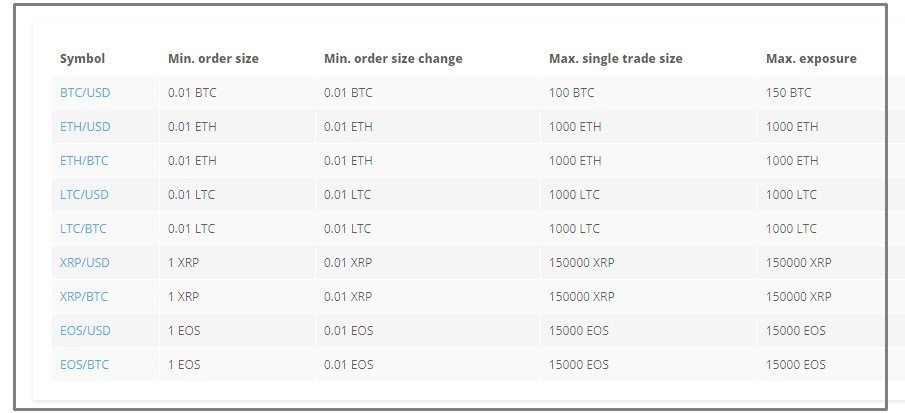Select 0.01 BTC min. order size cell
This screenshot has height=413, width=905.
coord(192,92)
